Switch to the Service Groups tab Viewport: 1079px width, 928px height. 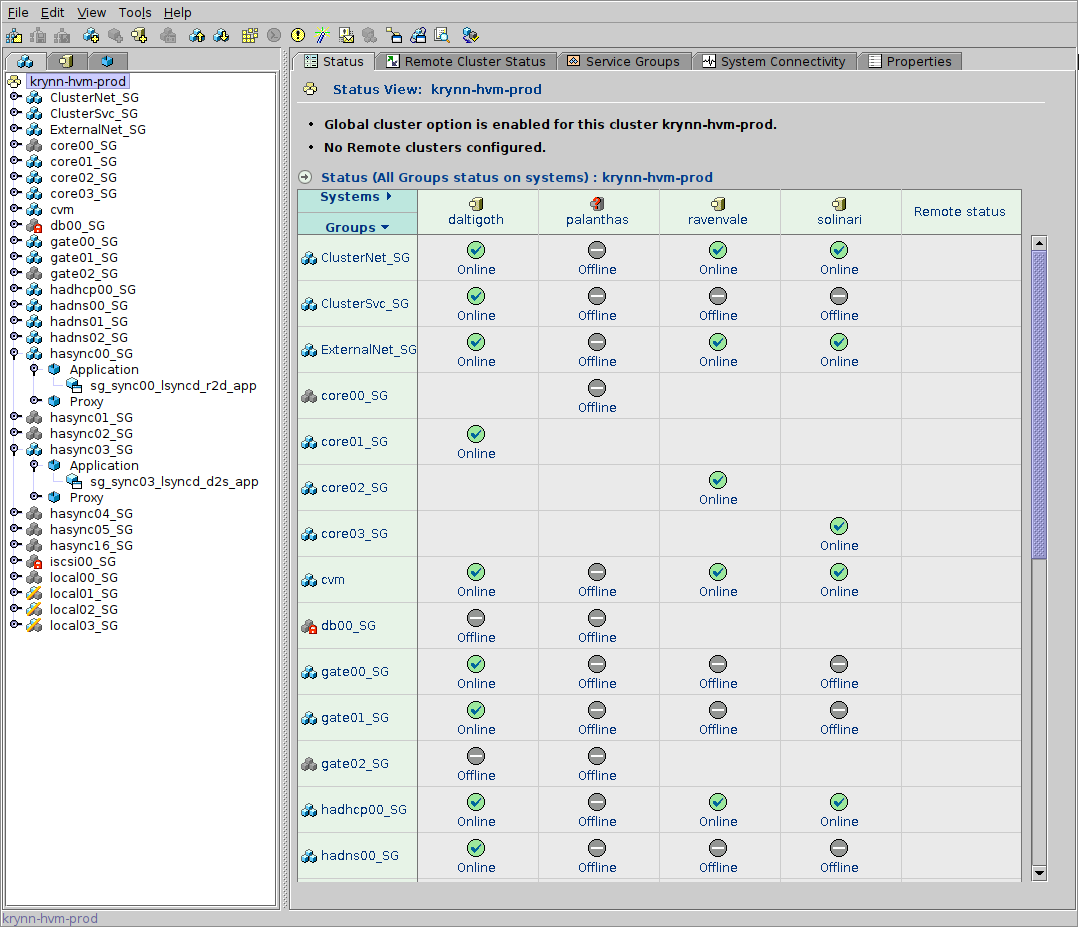[x=623, y=61]
